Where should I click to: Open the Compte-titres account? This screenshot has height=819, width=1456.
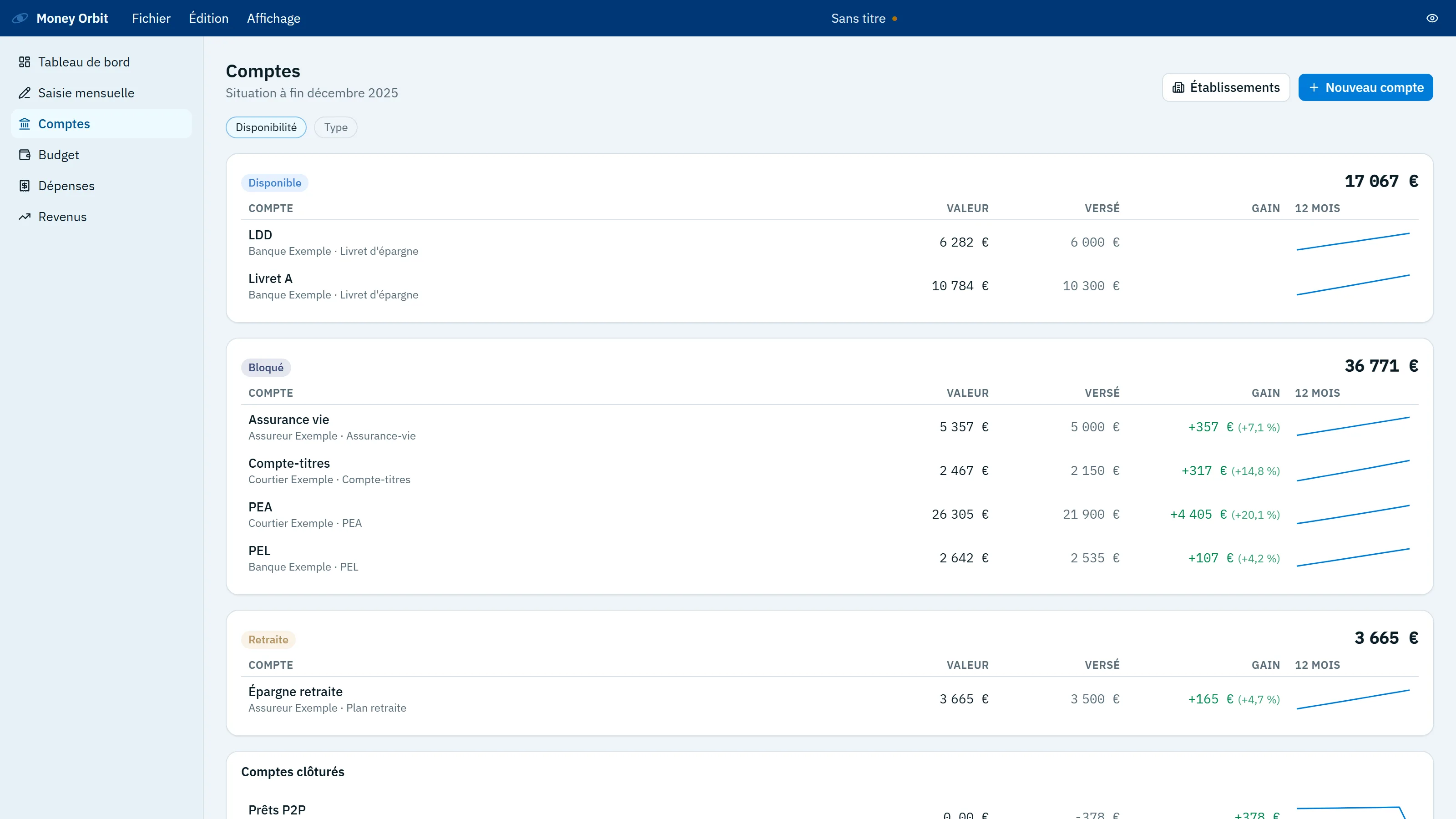click(829, 471)
